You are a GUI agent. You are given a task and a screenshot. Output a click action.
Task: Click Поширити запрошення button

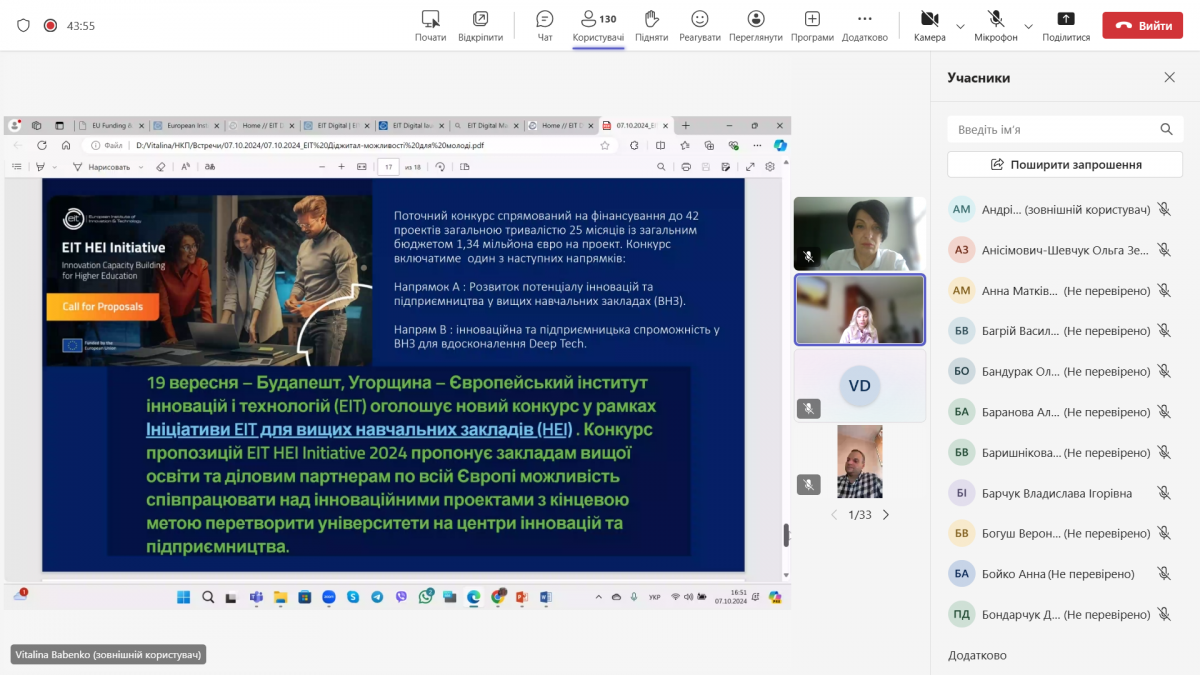1065,164
